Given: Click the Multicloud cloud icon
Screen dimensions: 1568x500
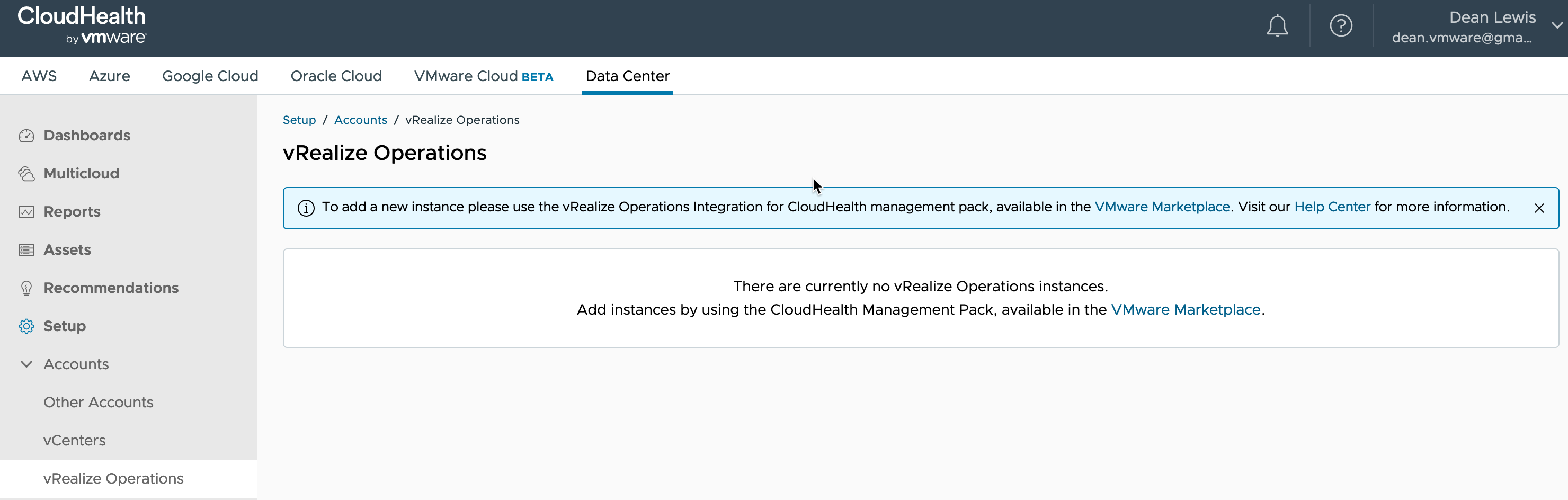Looking at the screenshot, I should coord(26,174).
